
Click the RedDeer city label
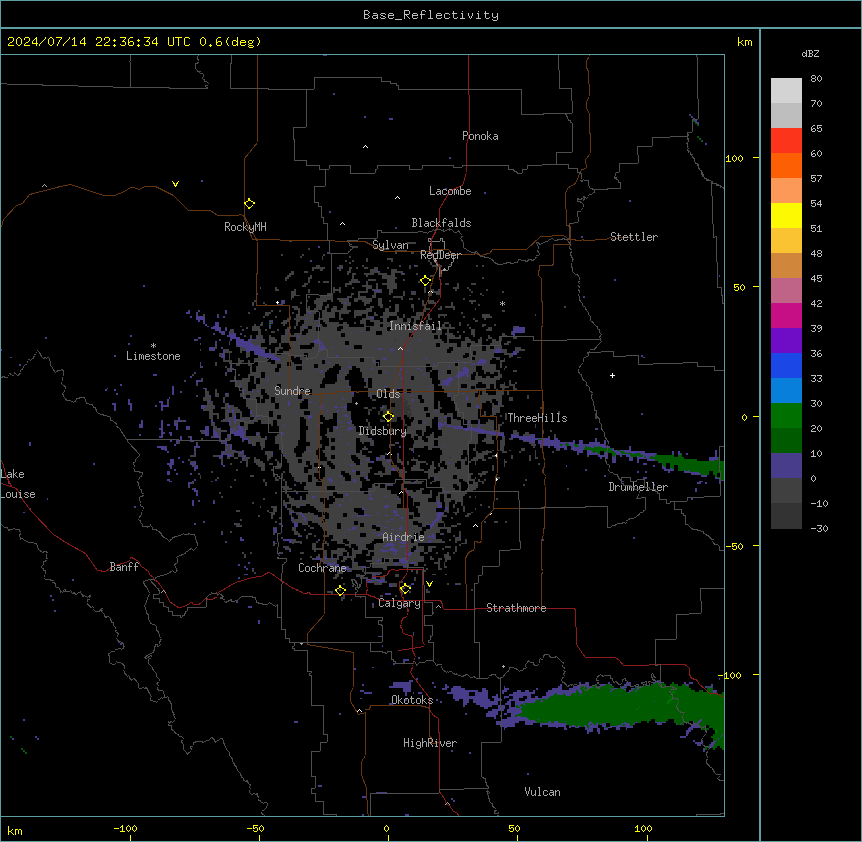point(440,255)
